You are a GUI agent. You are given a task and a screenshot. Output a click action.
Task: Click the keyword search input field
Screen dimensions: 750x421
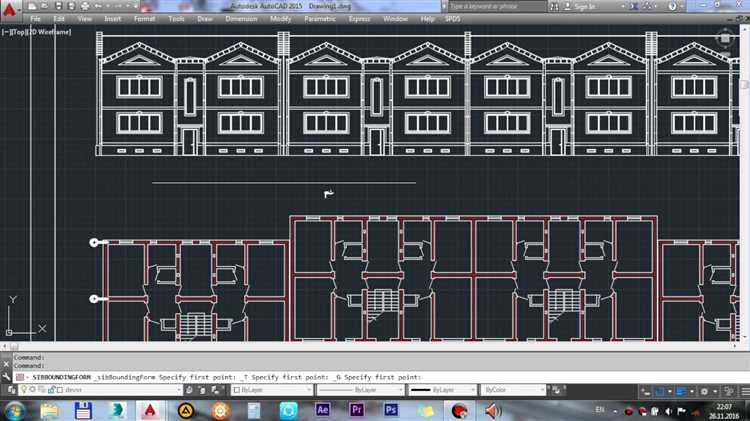tap(500, 6)
